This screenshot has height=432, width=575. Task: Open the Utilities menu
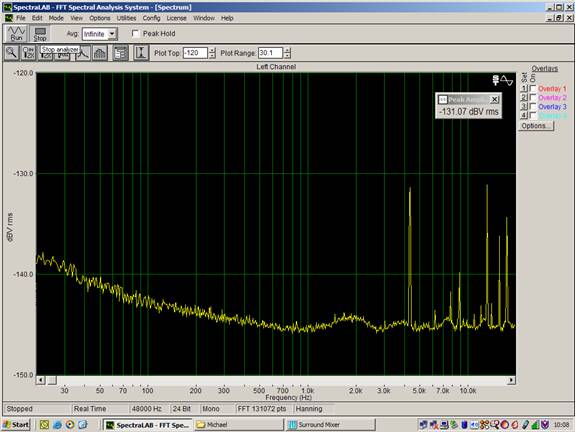(x=126, y=18)
